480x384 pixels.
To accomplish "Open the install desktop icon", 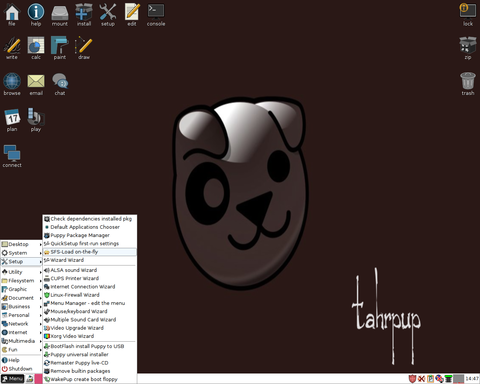I will pyautogui.click(x=84, y=14).
